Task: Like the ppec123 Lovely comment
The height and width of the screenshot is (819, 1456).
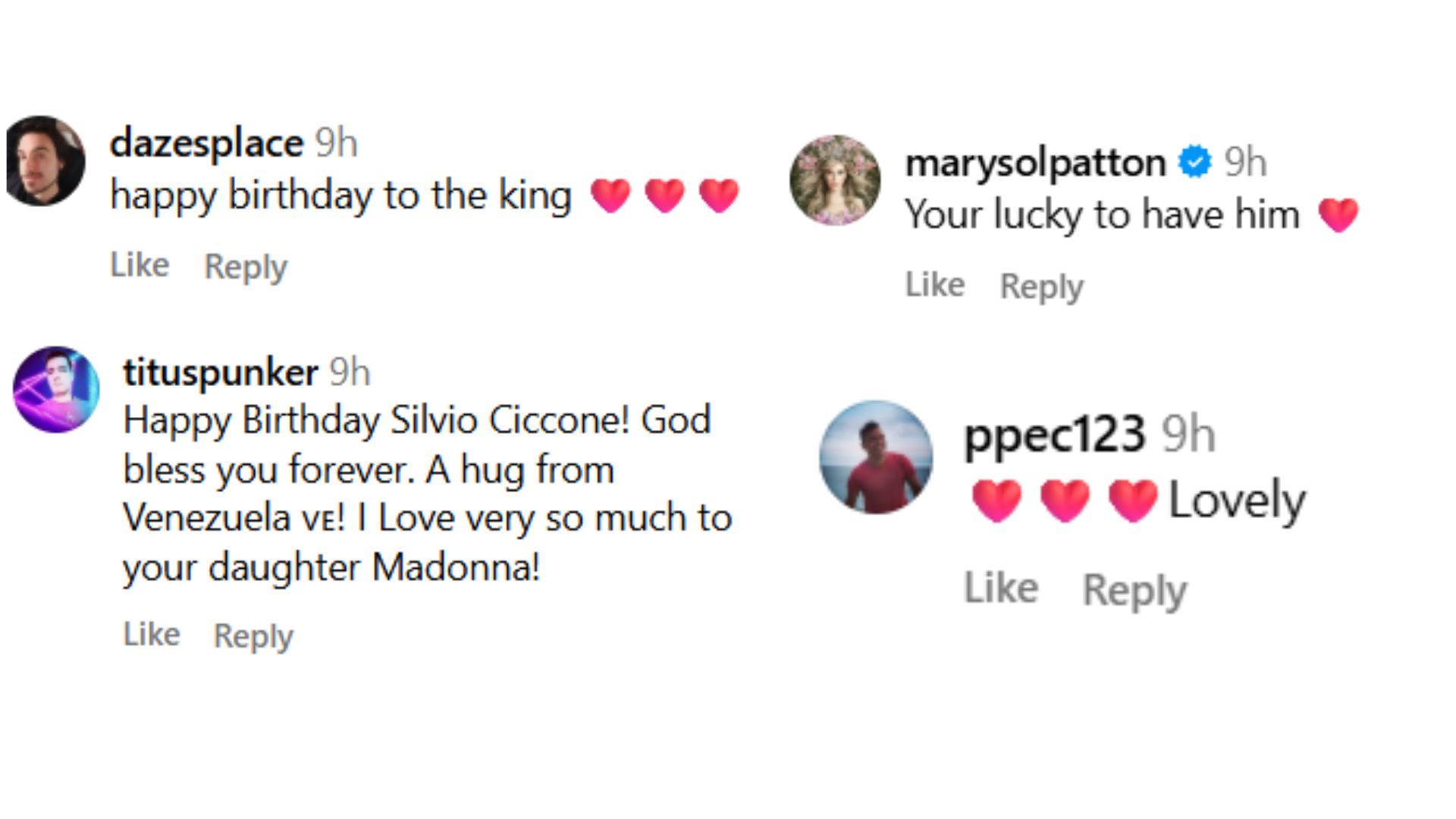Action: coord(1000,588)
